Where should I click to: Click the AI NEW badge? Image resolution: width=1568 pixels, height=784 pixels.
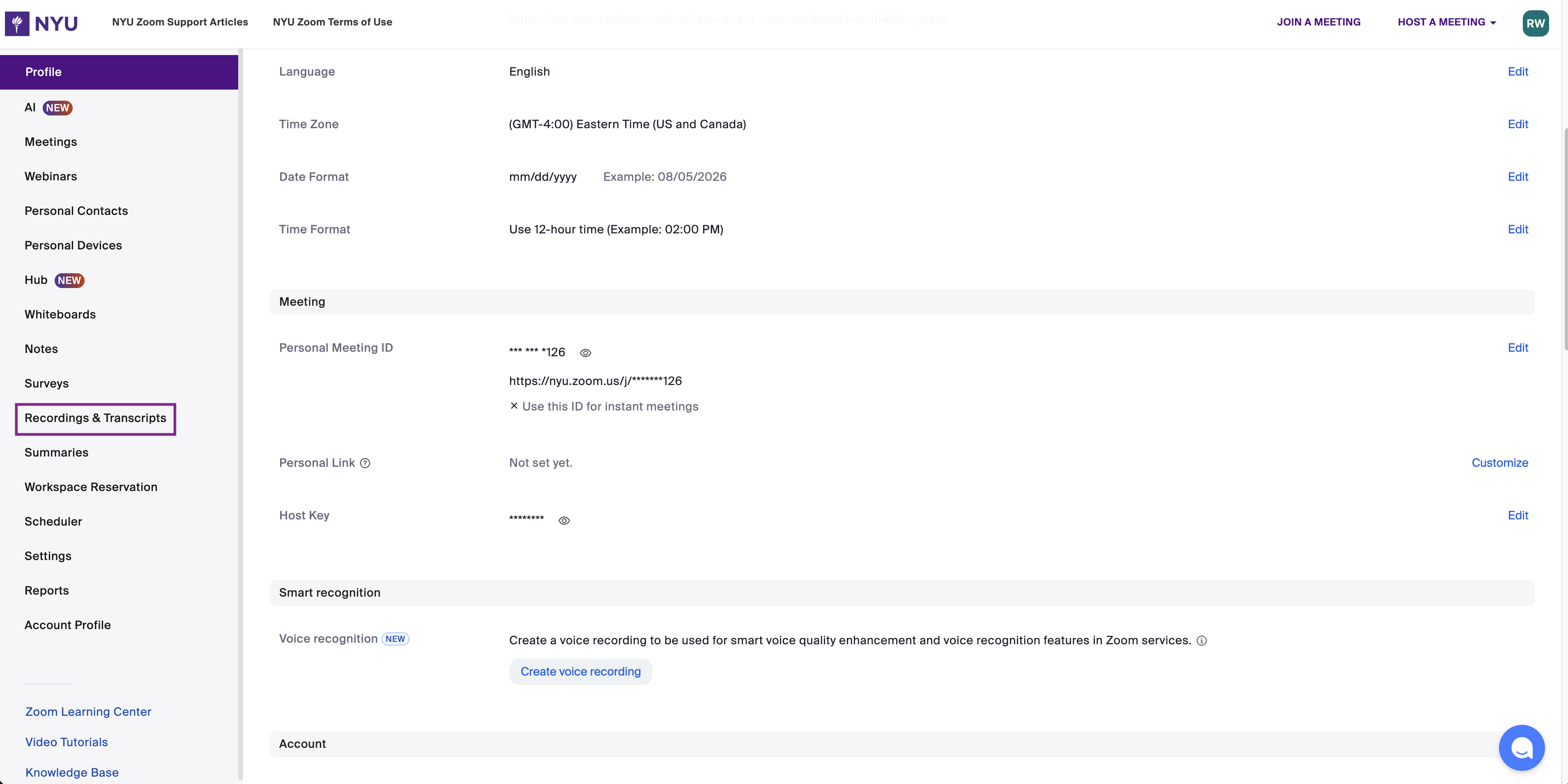[x=57, y=108]
